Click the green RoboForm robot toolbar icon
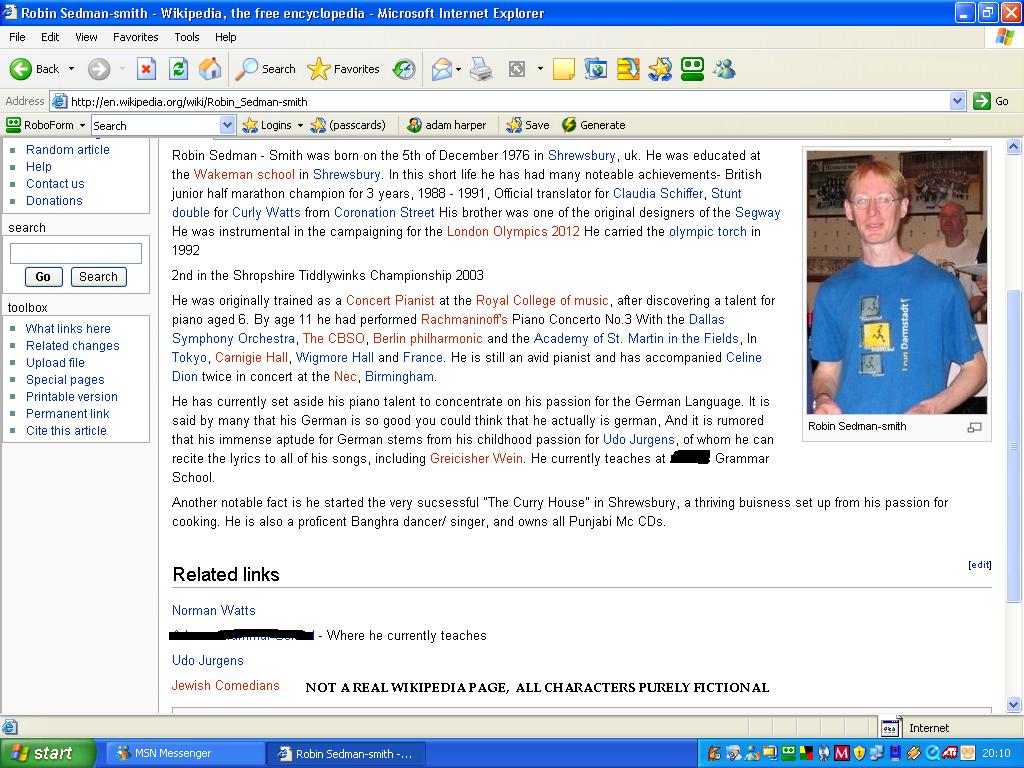Viewport: 1024px width, 768px height. 692,69
